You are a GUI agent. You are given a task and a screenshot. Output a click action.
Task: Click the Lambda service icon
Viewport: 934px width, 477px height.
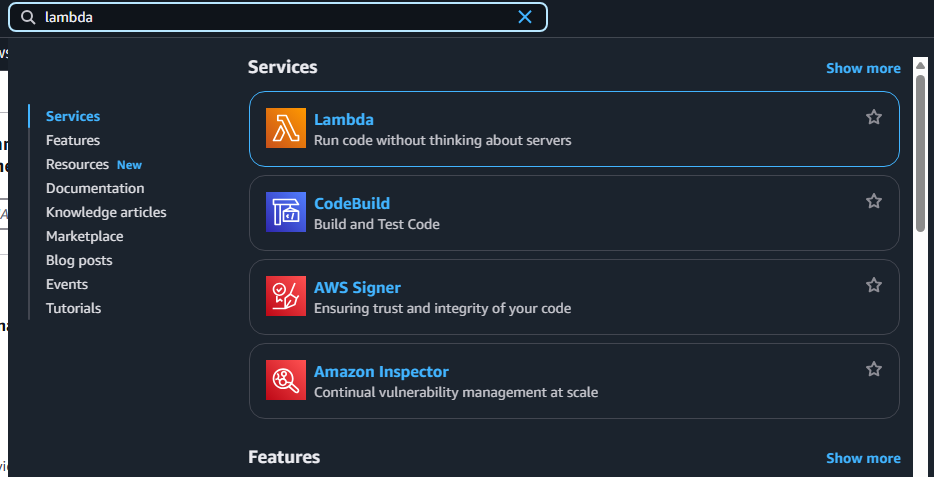286,128
